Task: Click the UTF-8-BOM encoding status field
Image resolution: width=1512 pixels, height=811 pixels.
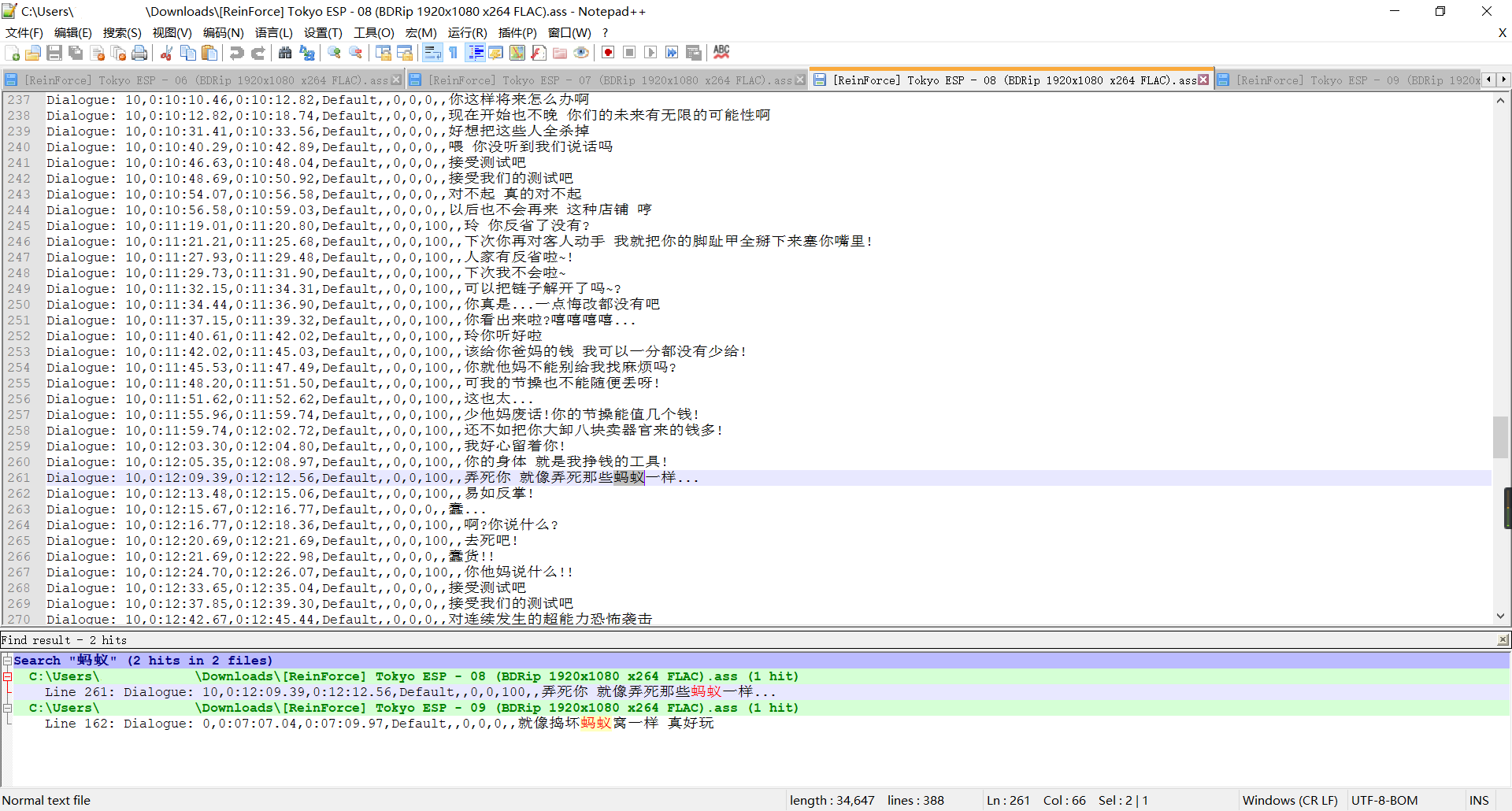Action: pyautogui.click(x=1384, y=800)
